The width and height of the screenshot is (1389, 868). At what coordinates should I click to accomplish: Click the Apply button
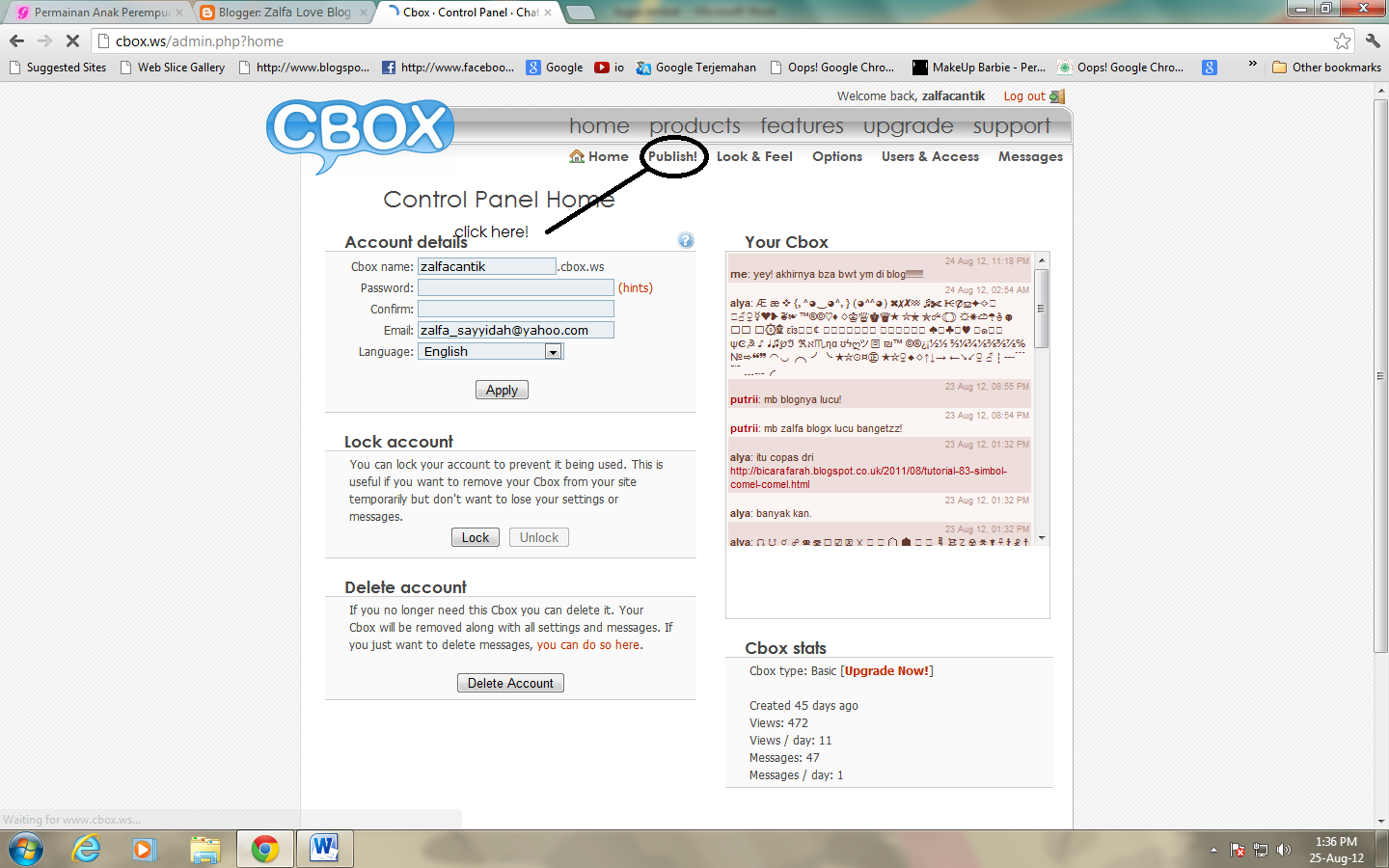pyautogui.click(x=502, y=390)
